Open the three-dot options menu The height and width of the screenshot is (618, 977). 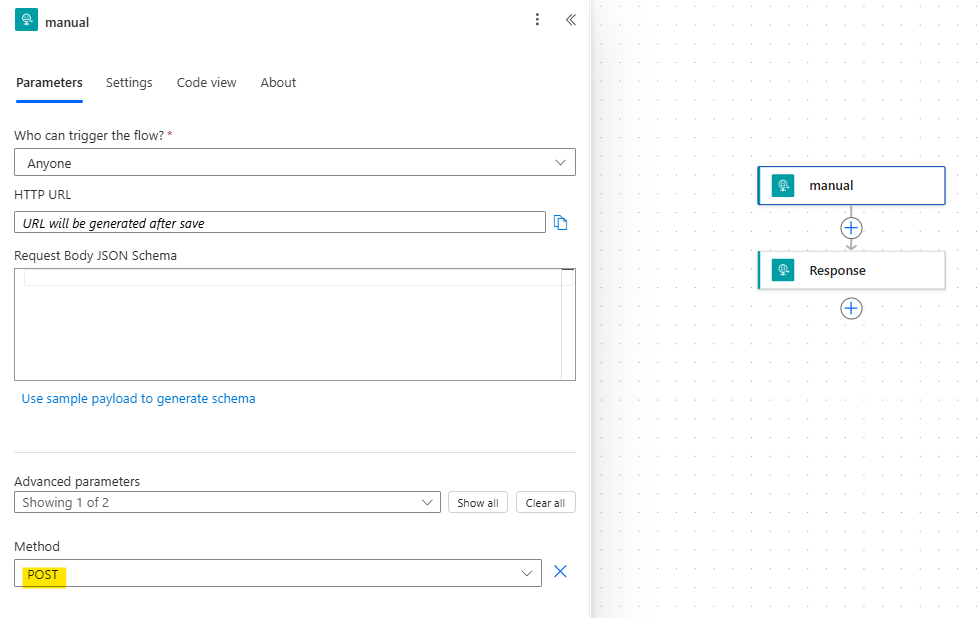537,19
